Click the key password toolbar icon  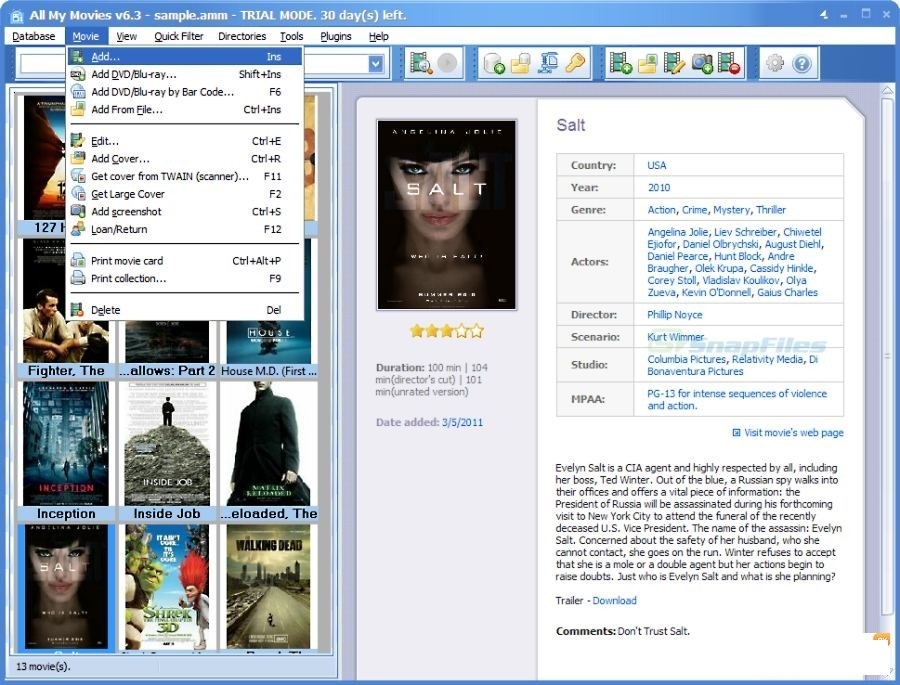574,64
